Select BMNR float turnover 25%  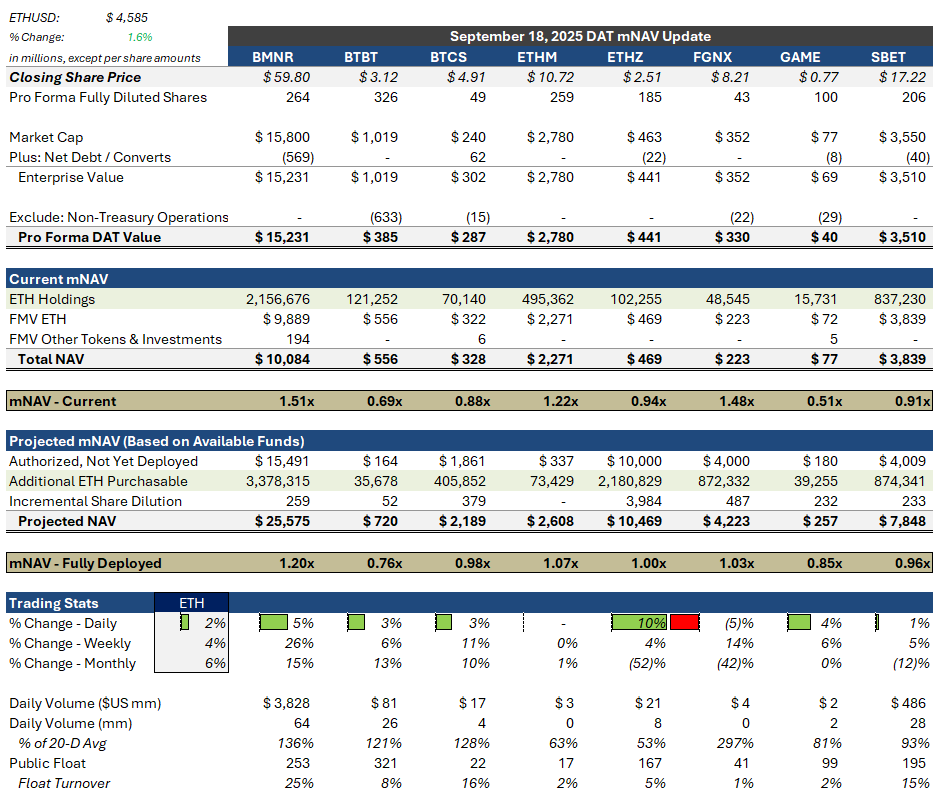coord(299,783)
